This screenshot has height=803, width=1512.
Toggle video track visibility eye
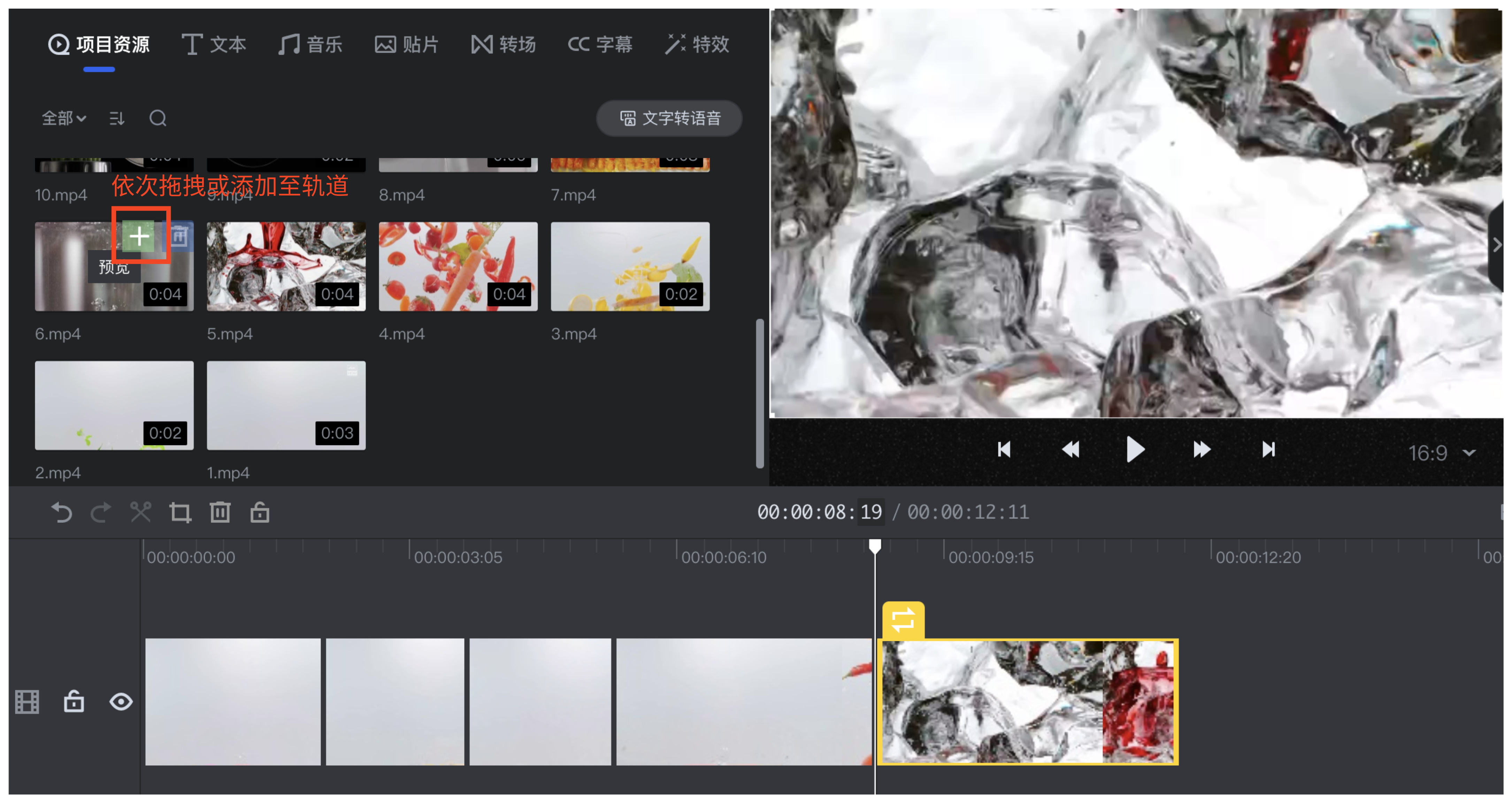point(121,702)
